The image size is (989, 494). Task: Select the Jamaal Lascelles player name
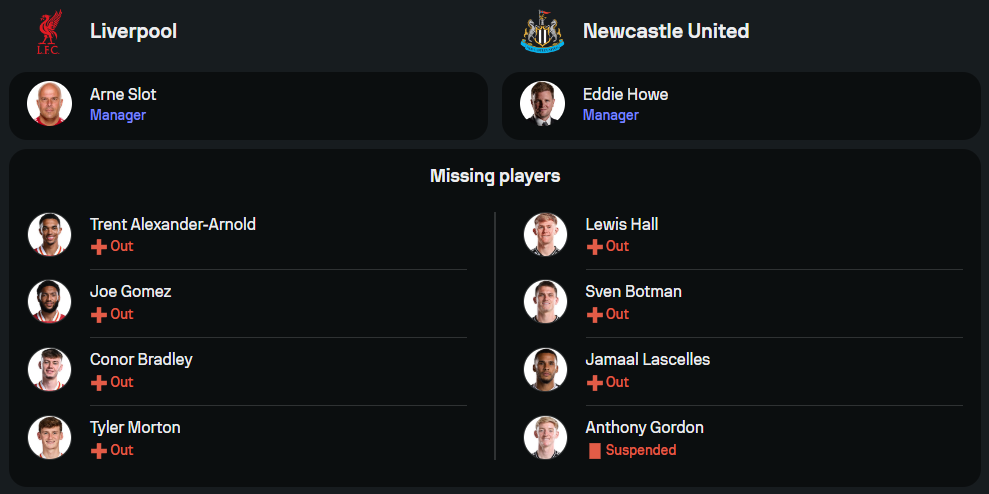click(x=647, y=359)
